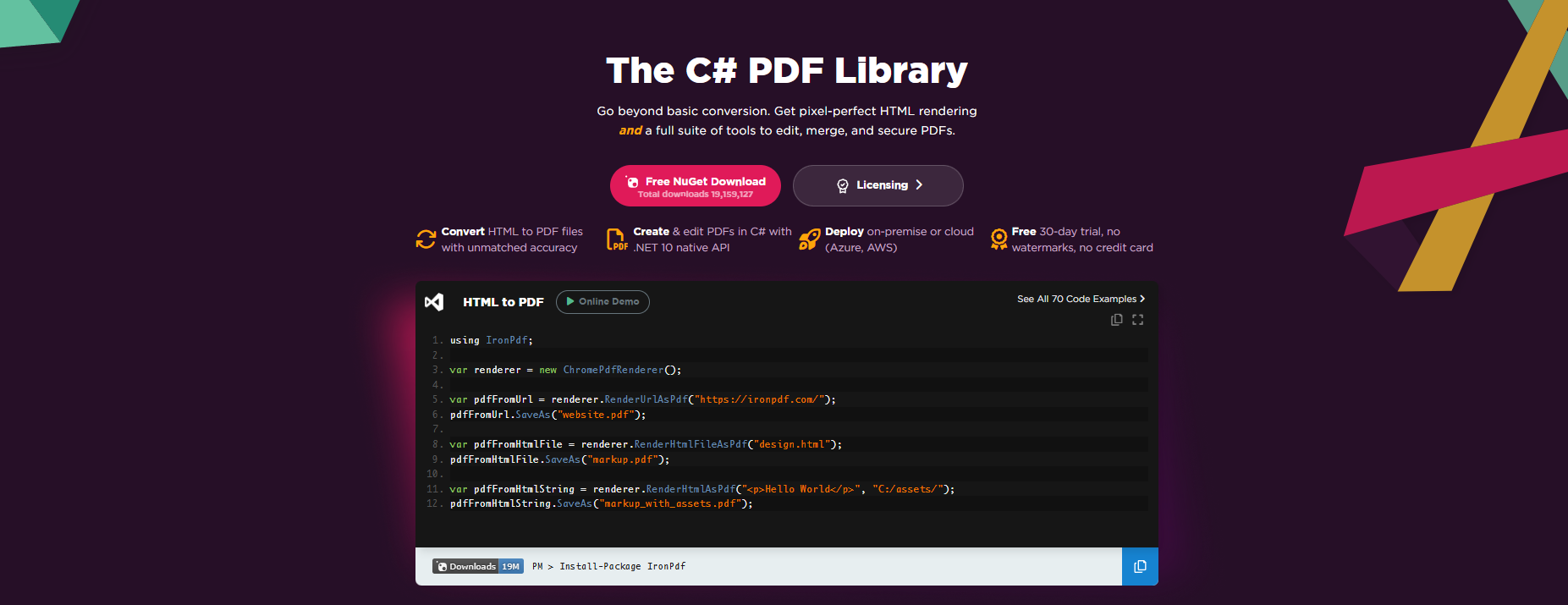Click "Create & edit PDFs in C#" text
The height and width of the screenshot is (605, 1568).
click(699, 232)
